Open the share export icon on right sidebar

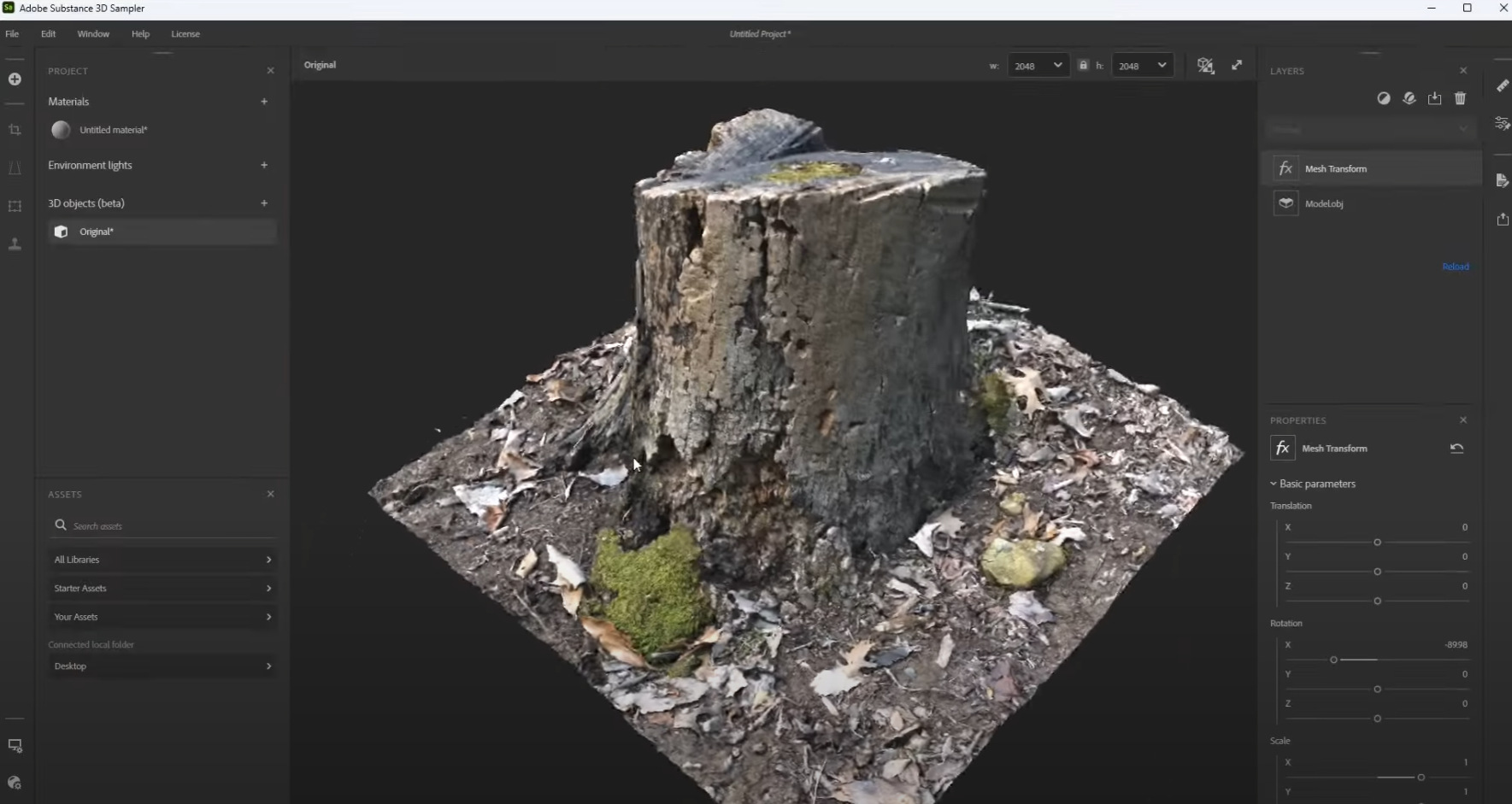pyautogui.click(x=1502, y=220)
